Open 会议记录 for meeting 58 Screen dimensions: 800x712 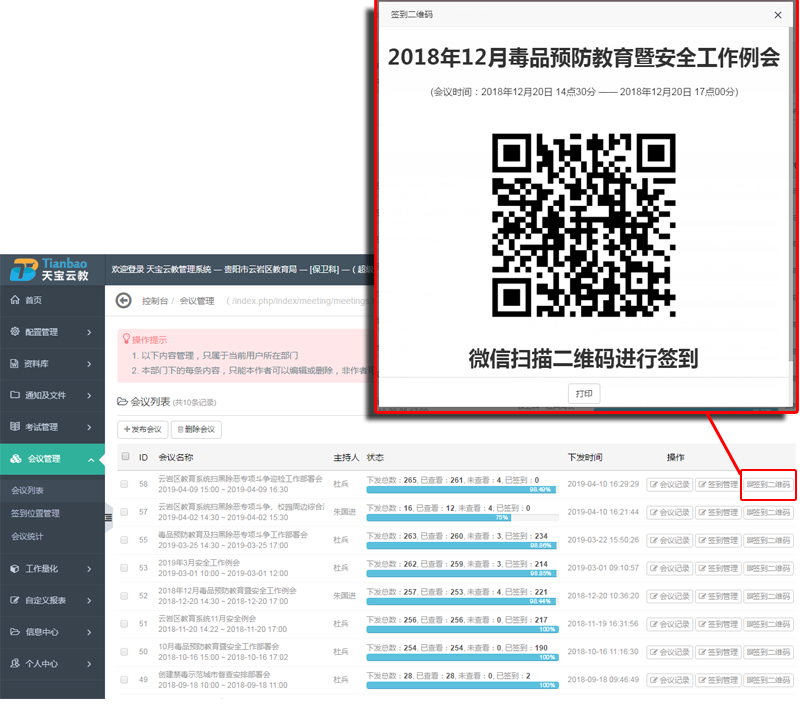[669, 485]
